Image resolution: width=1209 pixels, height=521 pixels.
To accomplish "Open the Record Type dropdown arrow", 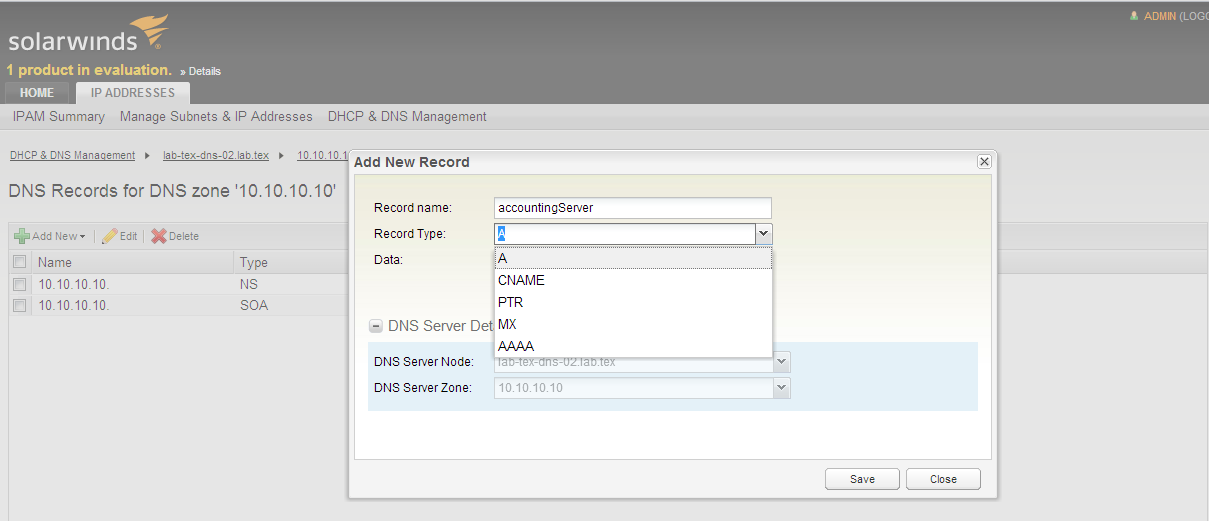I will pos(763,233).
